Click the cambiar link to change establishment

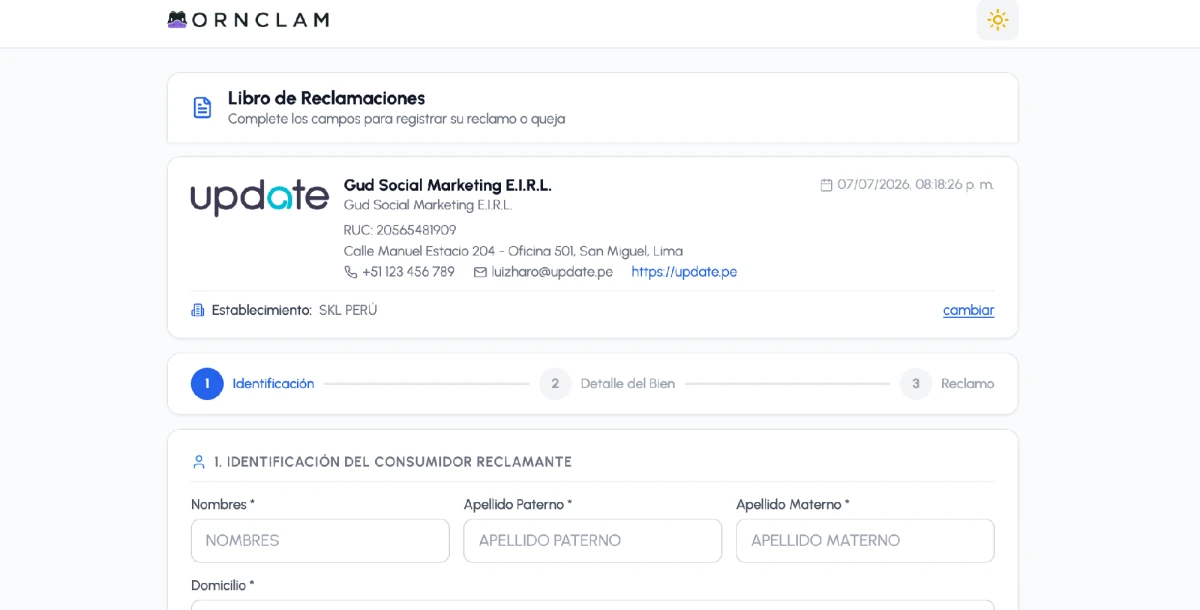pyautogui.click(x=968, y=310)
